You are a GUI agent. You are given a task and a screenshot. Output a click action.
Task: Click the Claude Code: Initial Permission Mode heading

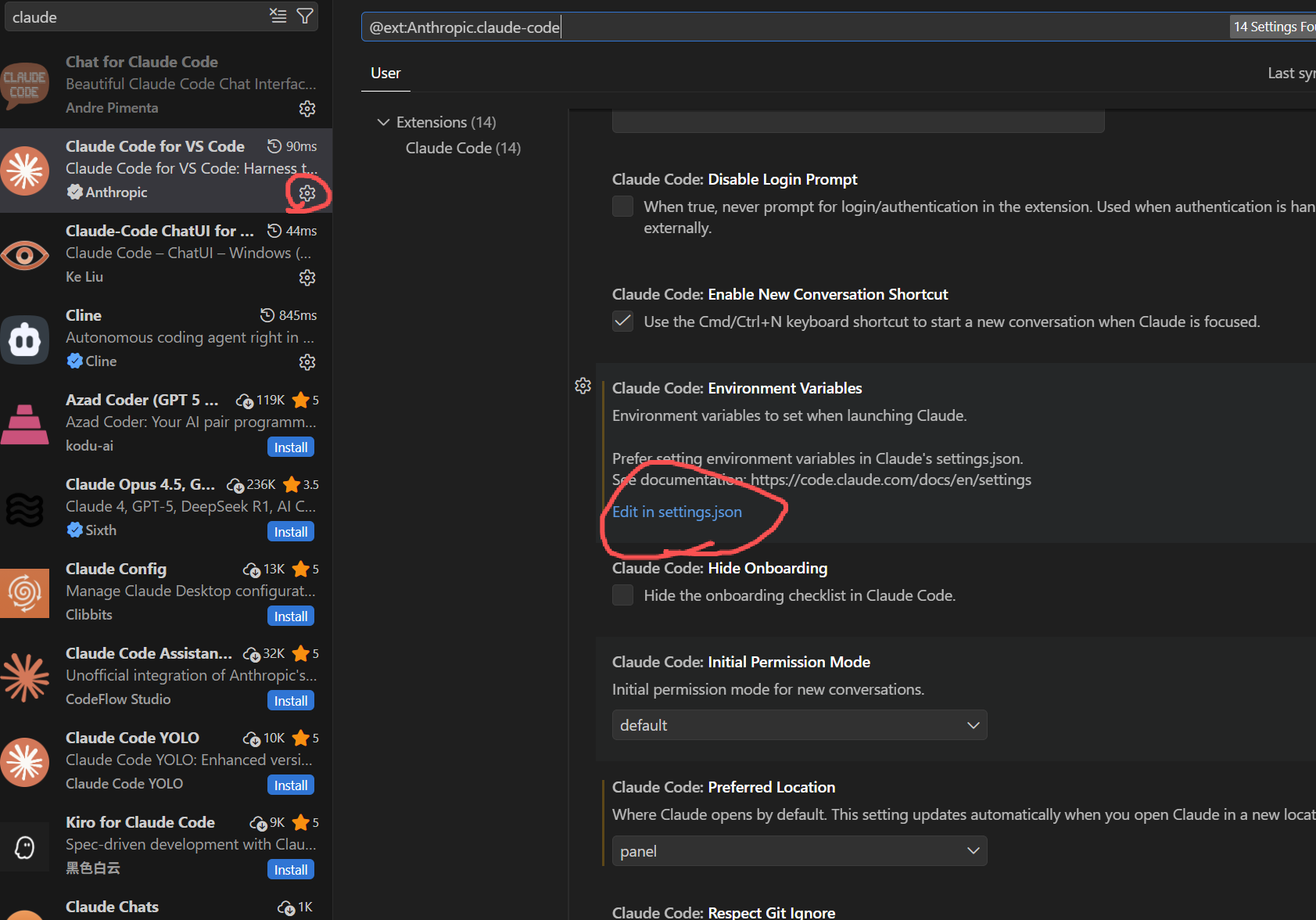pyautogui.click(x=741, y=662)
